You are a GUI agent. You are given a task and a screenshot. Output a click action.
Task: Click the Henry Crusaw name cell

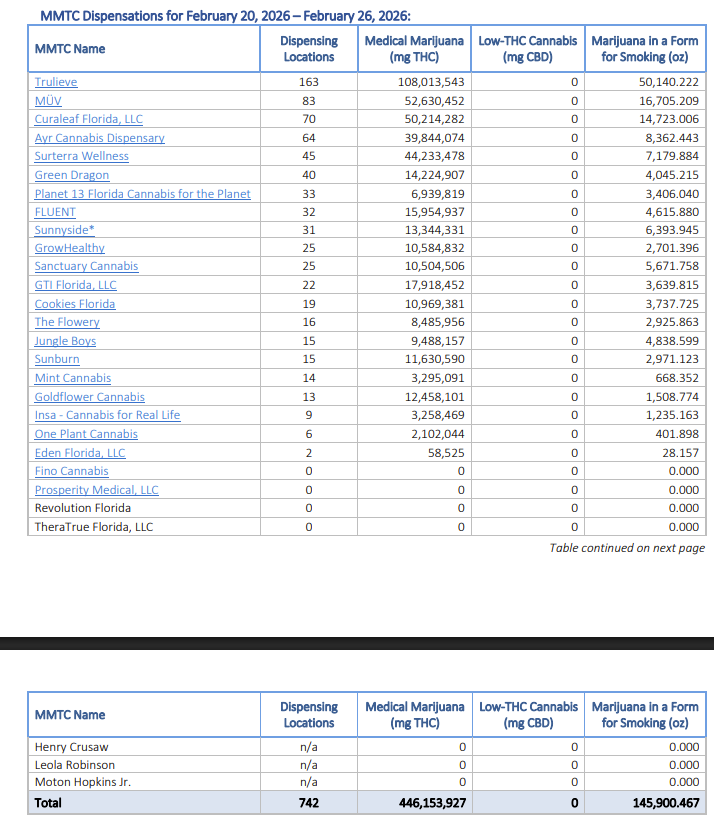click(x=71, y=747)
